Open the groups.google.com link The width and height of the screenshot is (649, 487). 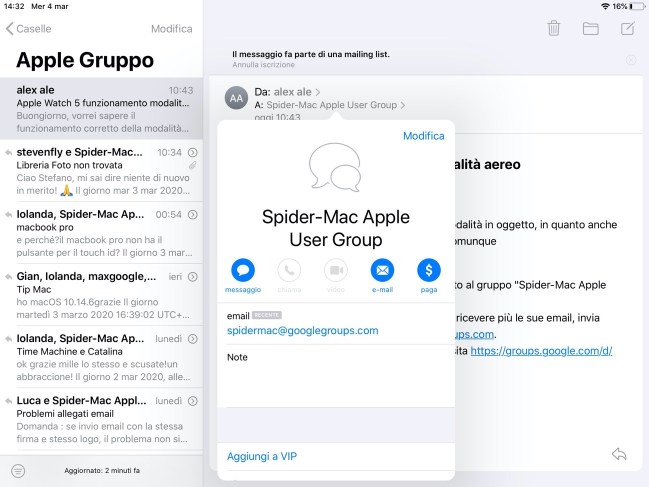(x=541, y=350)
